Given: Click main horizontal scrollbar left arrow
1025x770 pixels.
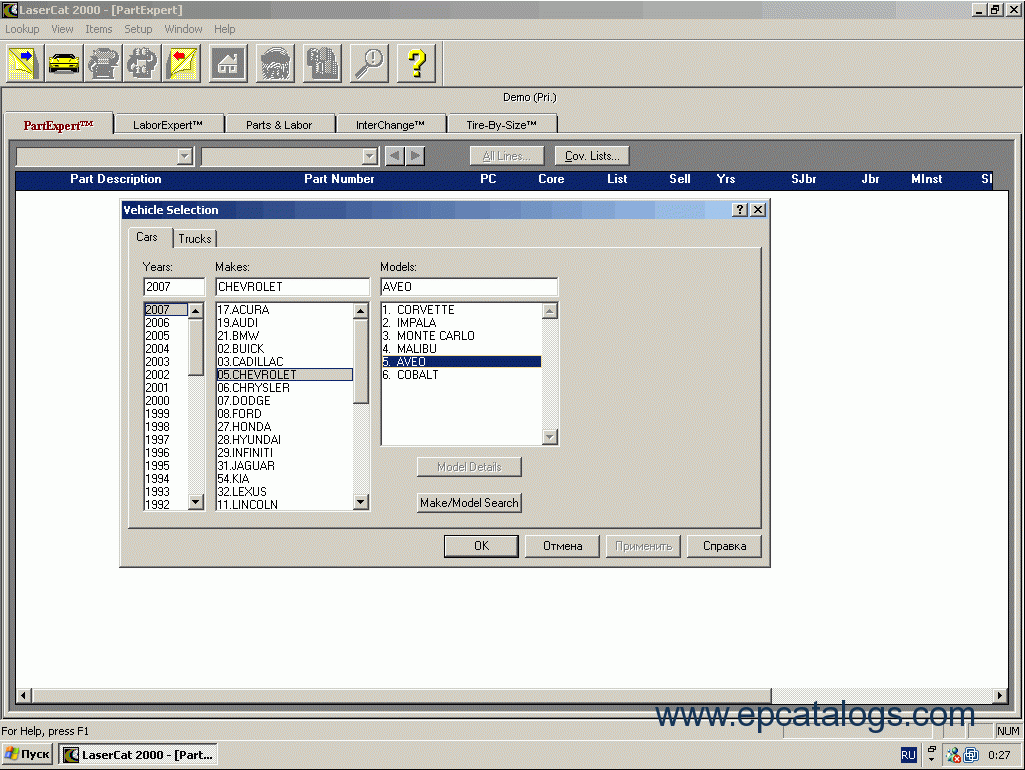Looking at the screenshot, I should click(23, 695).
